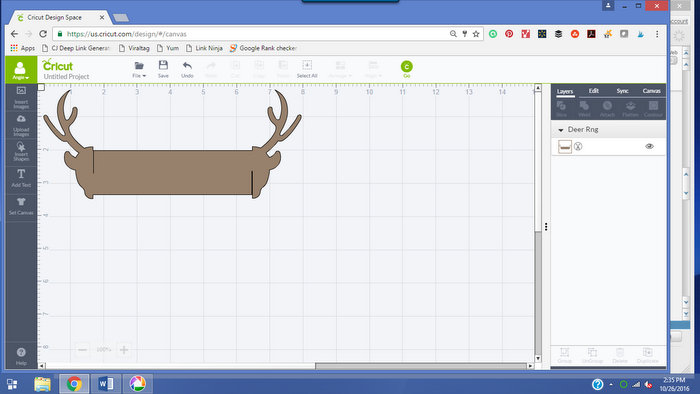Click the Attach tool in the Layers panel
Image resolution: width=700 pixels, height=394 pixels.
[607, 109]
